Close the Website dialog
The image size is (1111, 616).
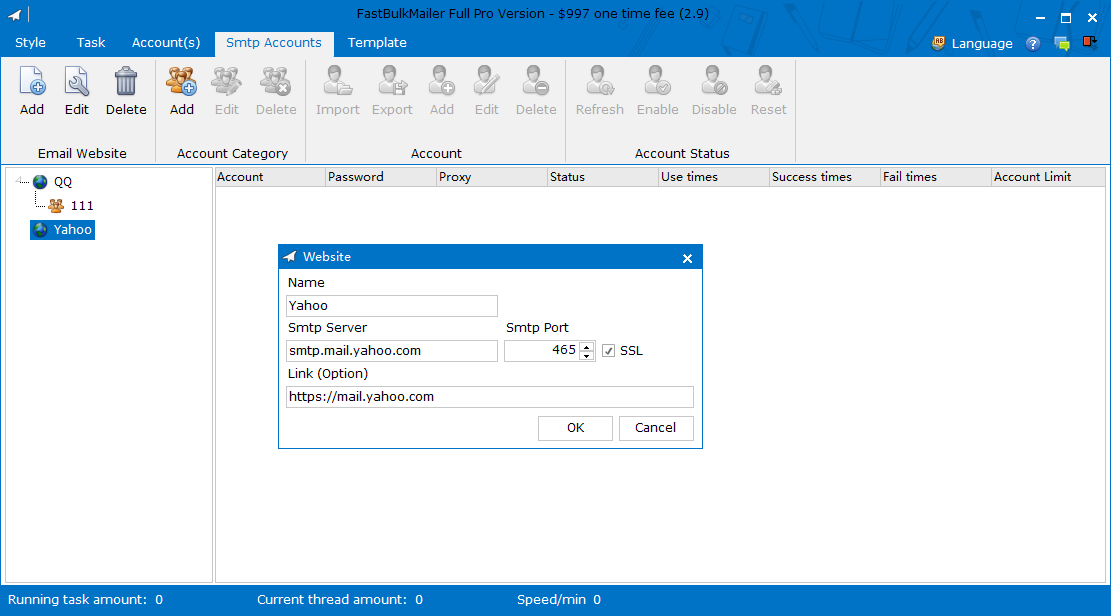point(687,258)
